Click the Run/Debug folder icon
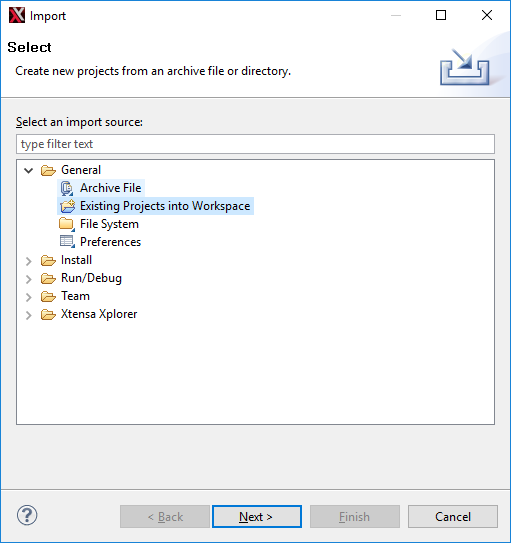Viewport: 511px width, 543px height. [x=48, y=278]
